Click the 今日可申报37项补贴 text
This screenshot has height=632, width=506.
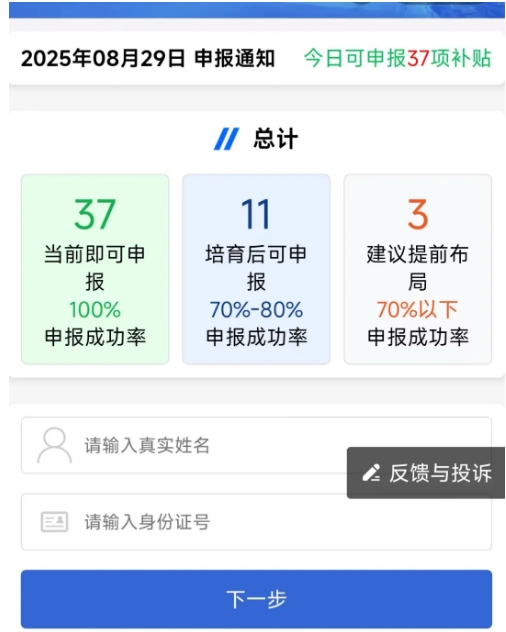(x=398, y=58)
